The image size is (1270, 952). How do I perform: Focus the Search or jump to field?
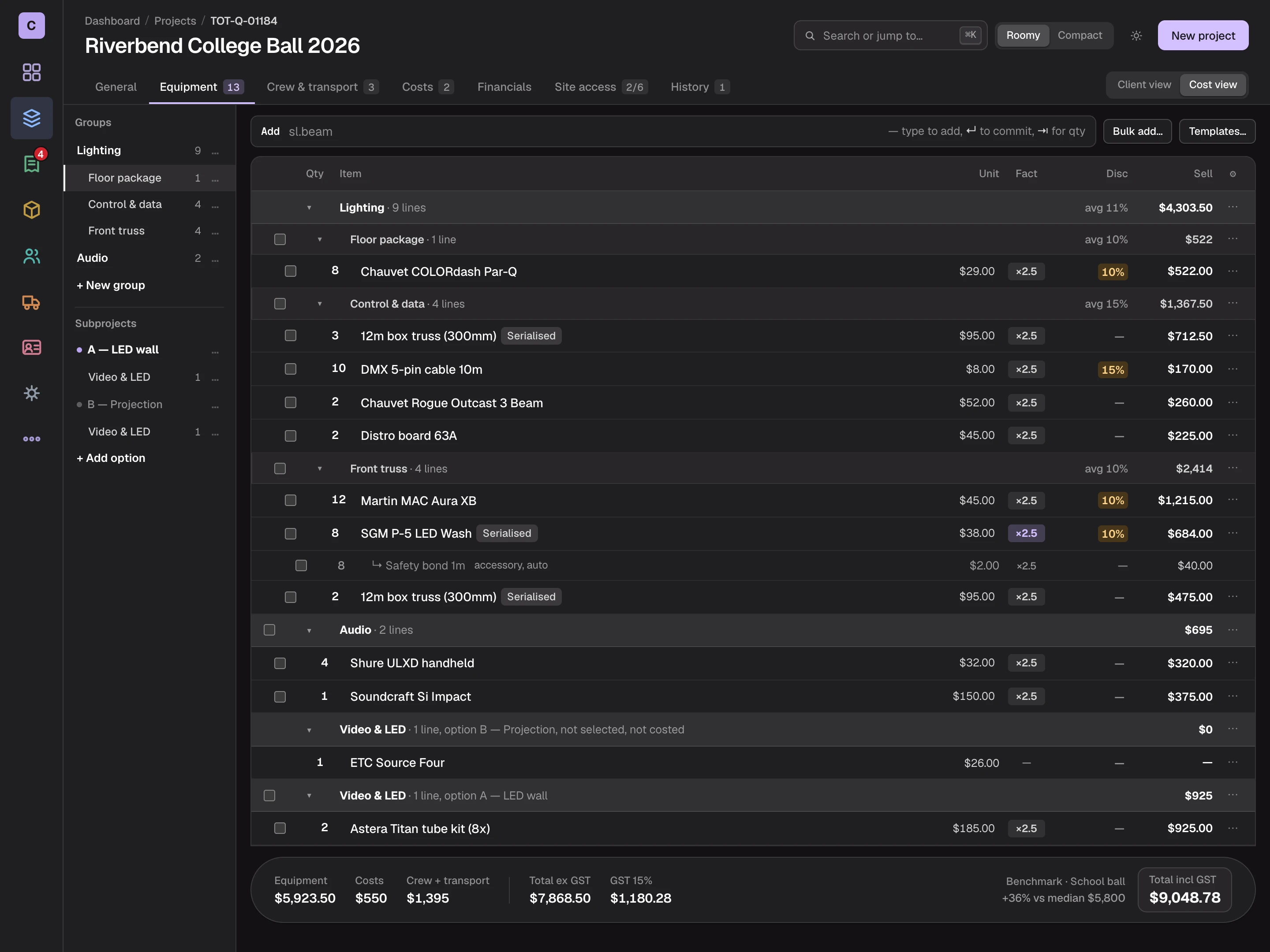[890, 36]
